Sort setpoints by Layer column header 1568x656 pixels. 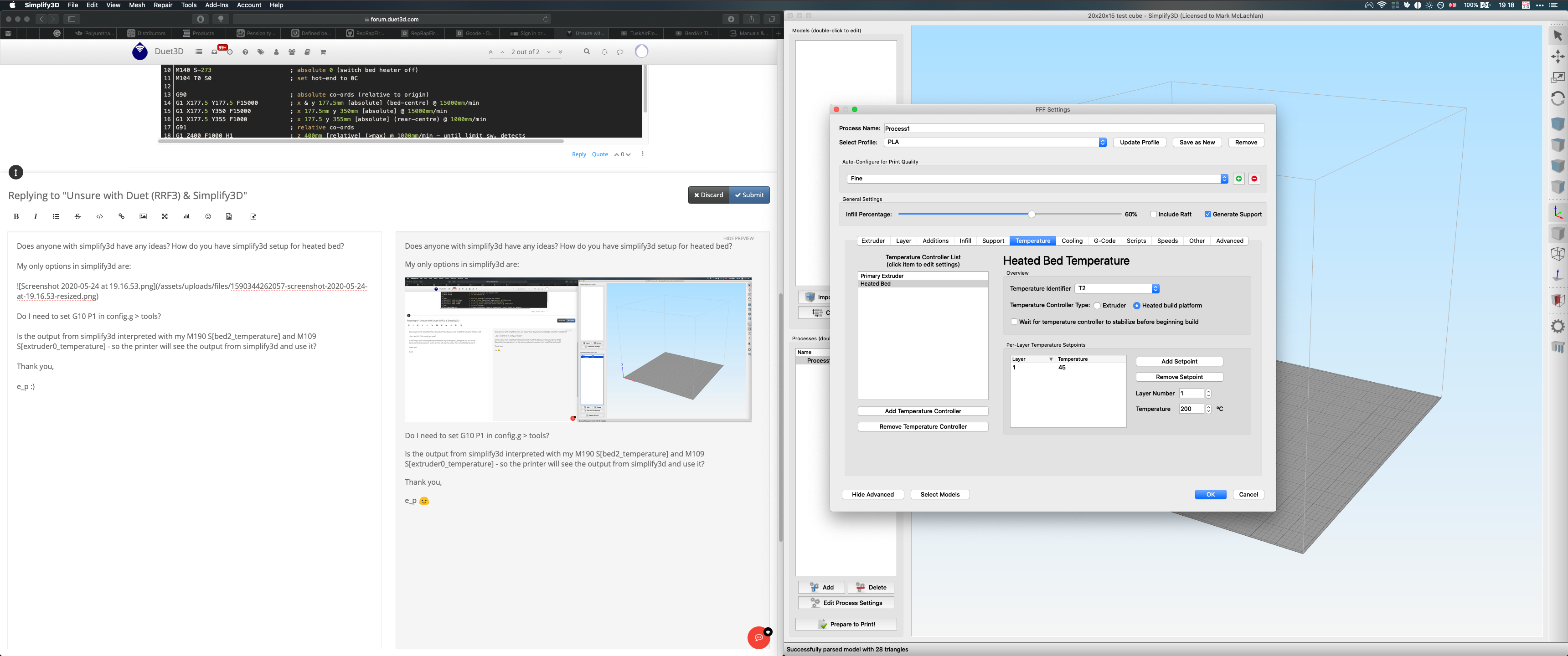pyautogui.click(x=1032, y=359)
